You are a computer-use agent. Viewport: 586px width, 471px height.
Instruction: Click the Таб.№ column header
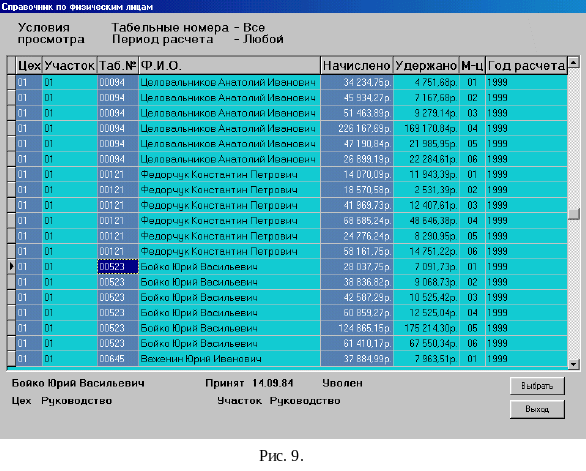118,66
